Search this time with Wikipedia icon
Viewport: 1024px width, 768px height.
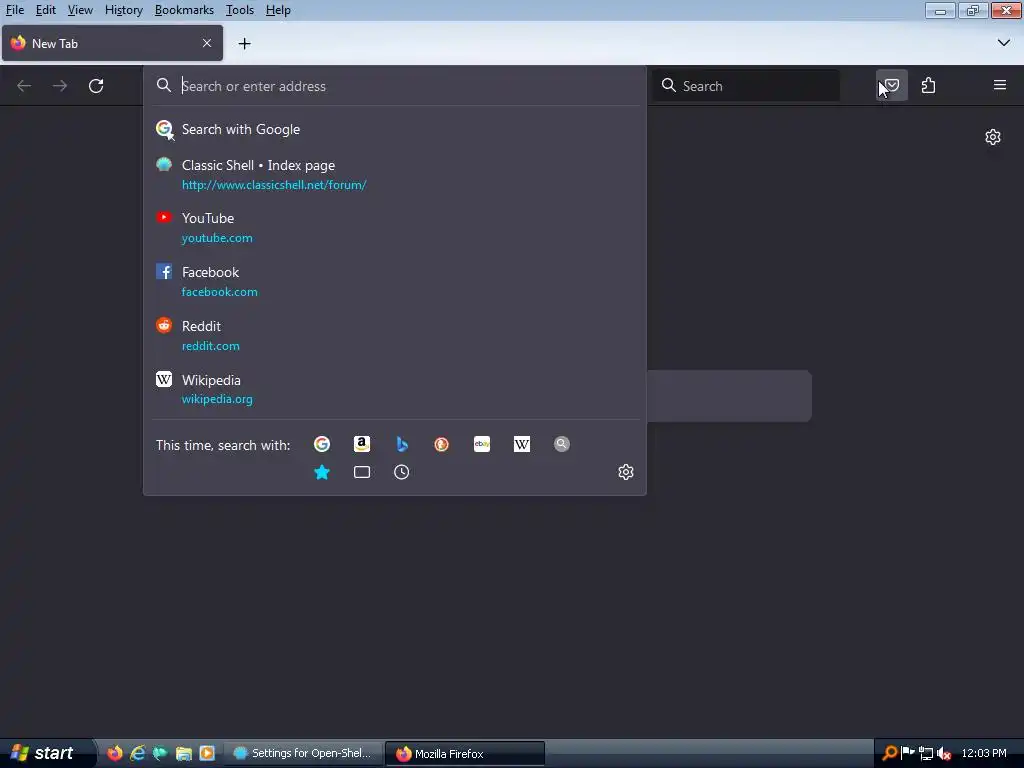click(522, 444)
